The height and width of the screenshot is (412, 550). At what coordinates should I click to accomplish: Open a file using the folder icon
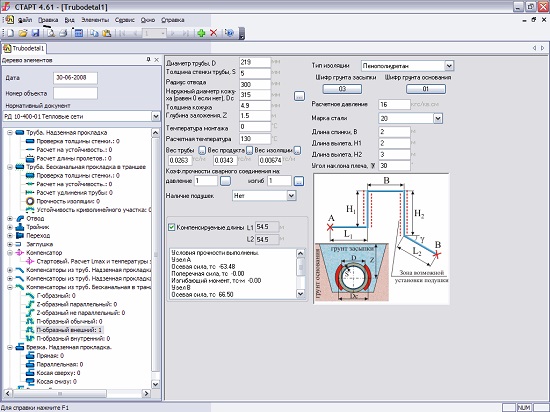[x=23, y=33]
